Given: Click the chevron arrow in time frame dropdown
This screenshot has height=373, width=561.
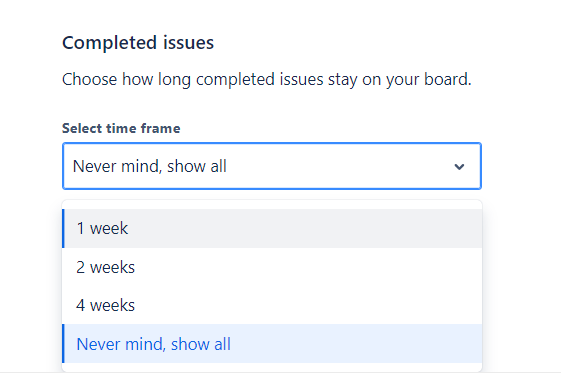Looking at the screenshot, I should point(459,167).
